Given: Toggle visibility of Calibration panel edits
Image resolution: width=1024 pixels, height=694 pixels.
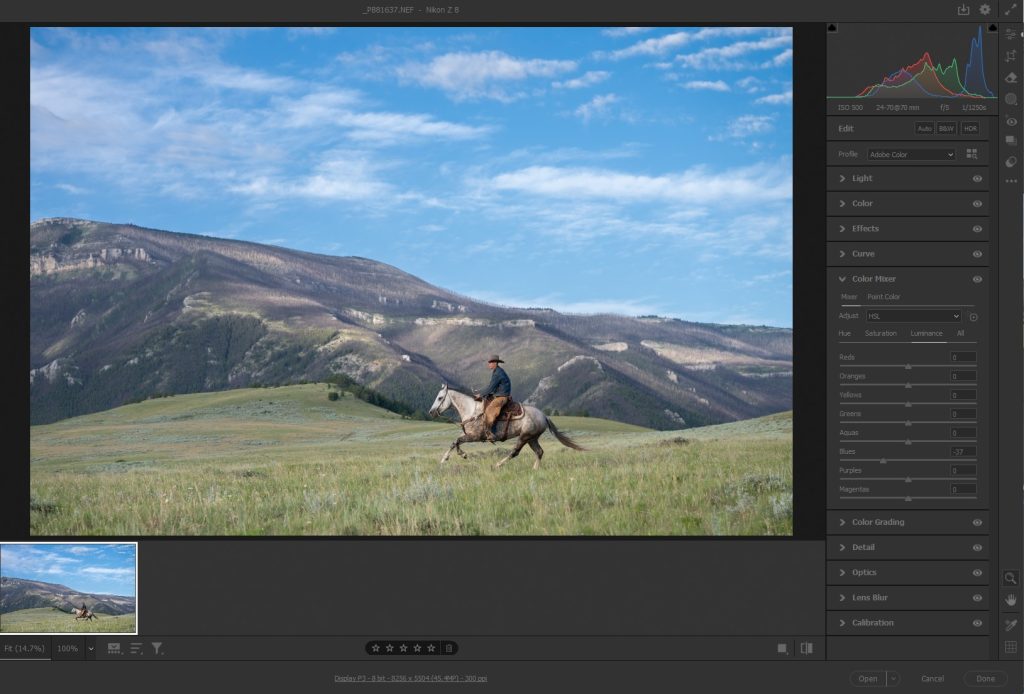Looking at the screenshot, I should 977,623.
